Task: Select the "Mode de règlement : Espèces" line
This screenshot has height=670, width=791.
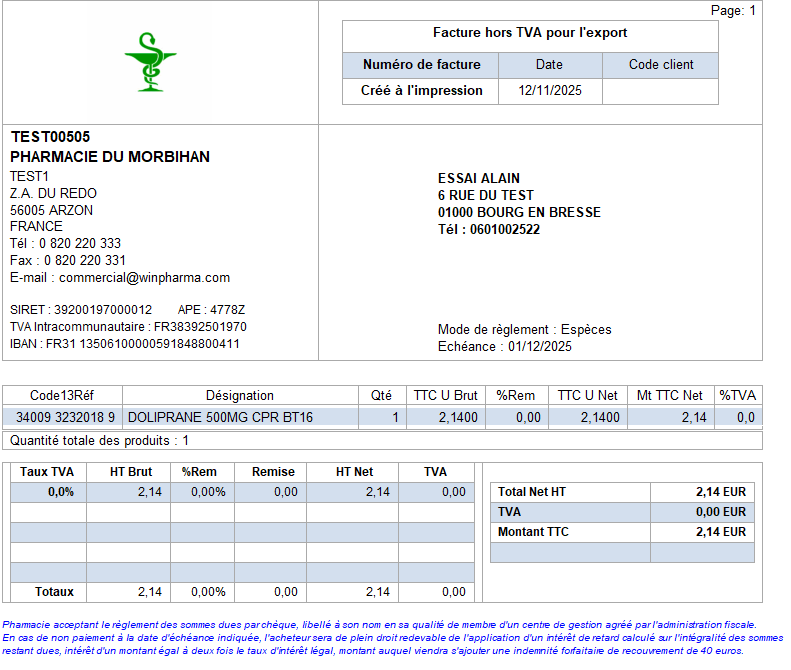Action: (524, 329)
